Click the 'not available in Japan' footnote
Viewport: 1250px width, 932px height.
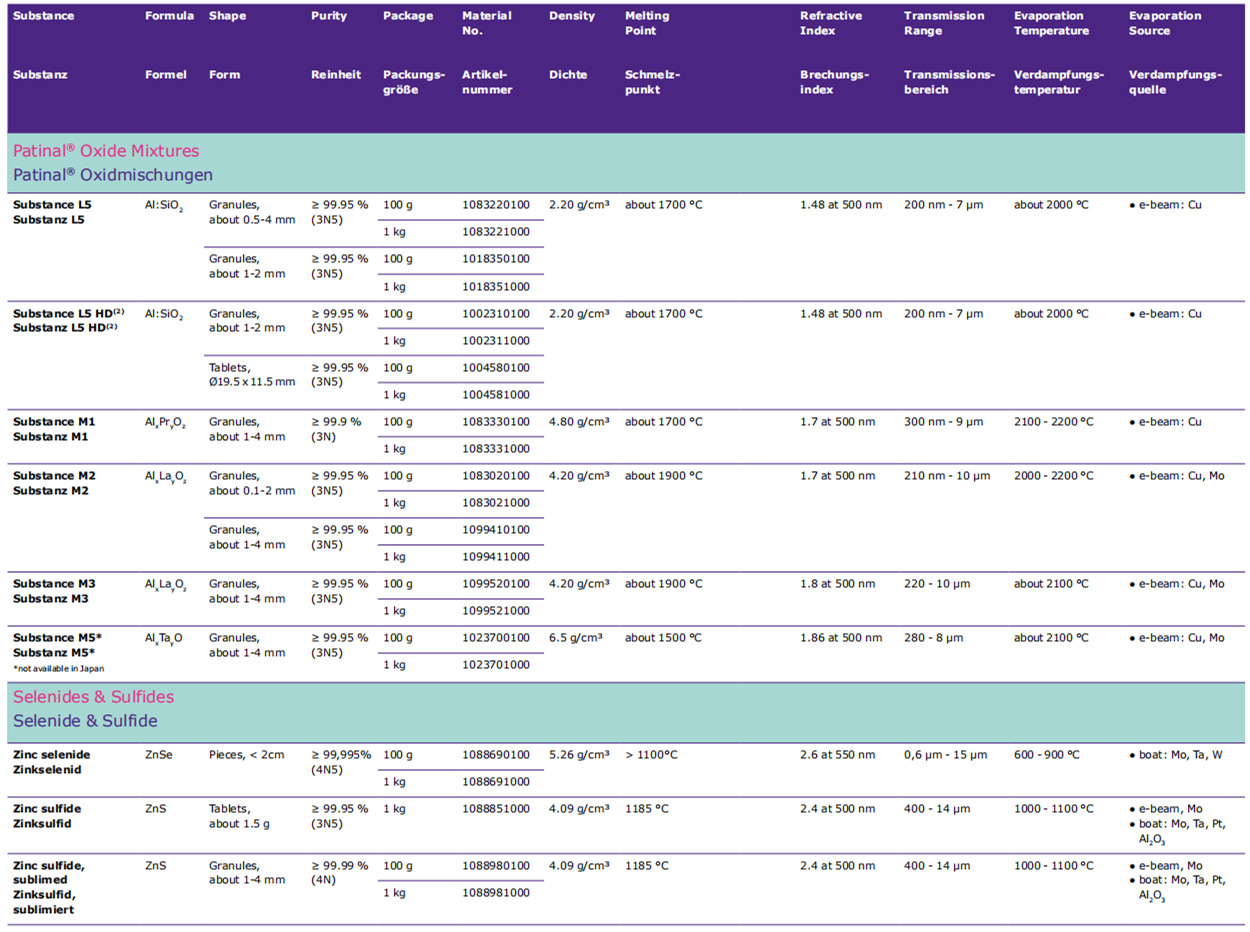click(x=58, y=668)
